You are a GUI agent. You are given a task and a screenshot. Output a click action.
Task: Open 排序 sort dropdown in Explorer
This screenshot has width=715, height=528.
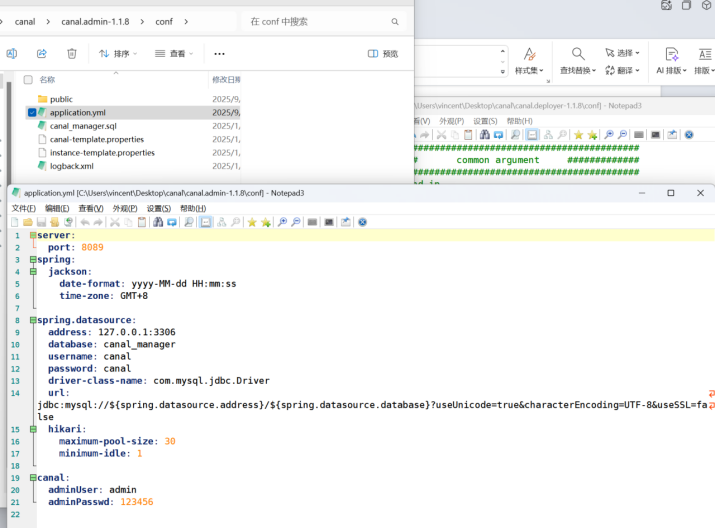(x=118, y=54)
